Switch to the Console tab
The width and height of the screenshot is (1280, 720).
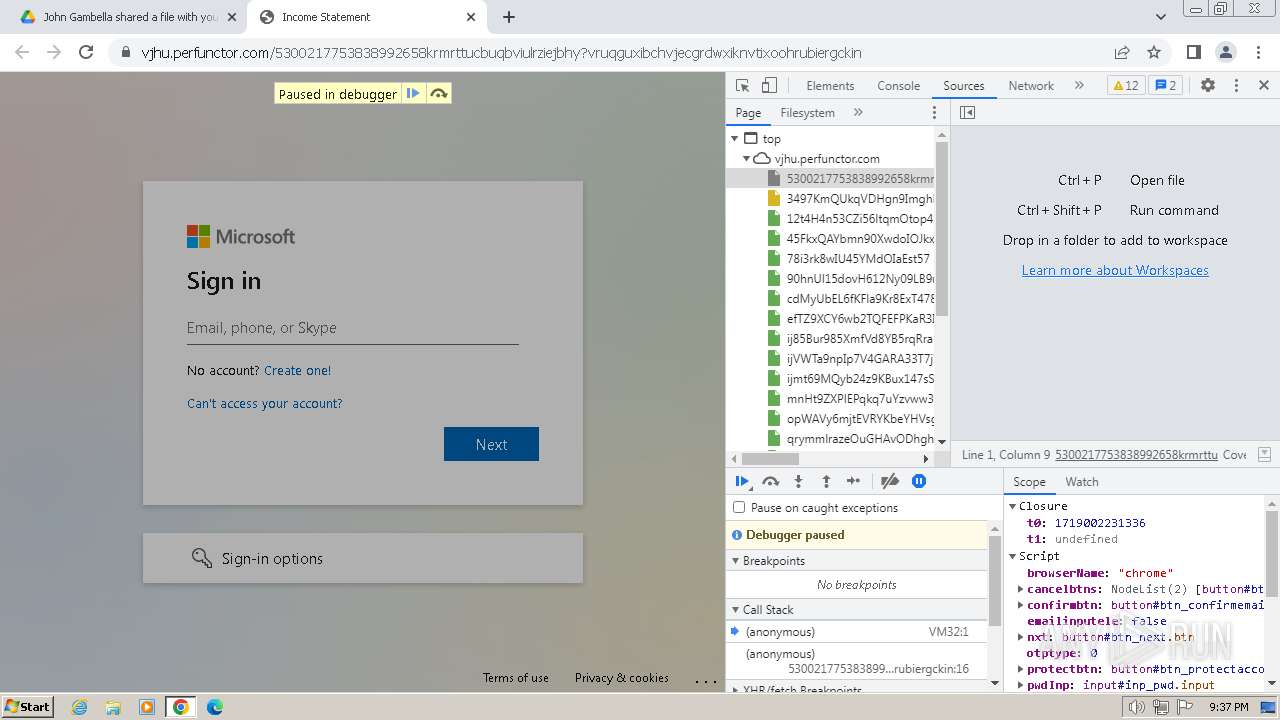[x=898, y=86]
